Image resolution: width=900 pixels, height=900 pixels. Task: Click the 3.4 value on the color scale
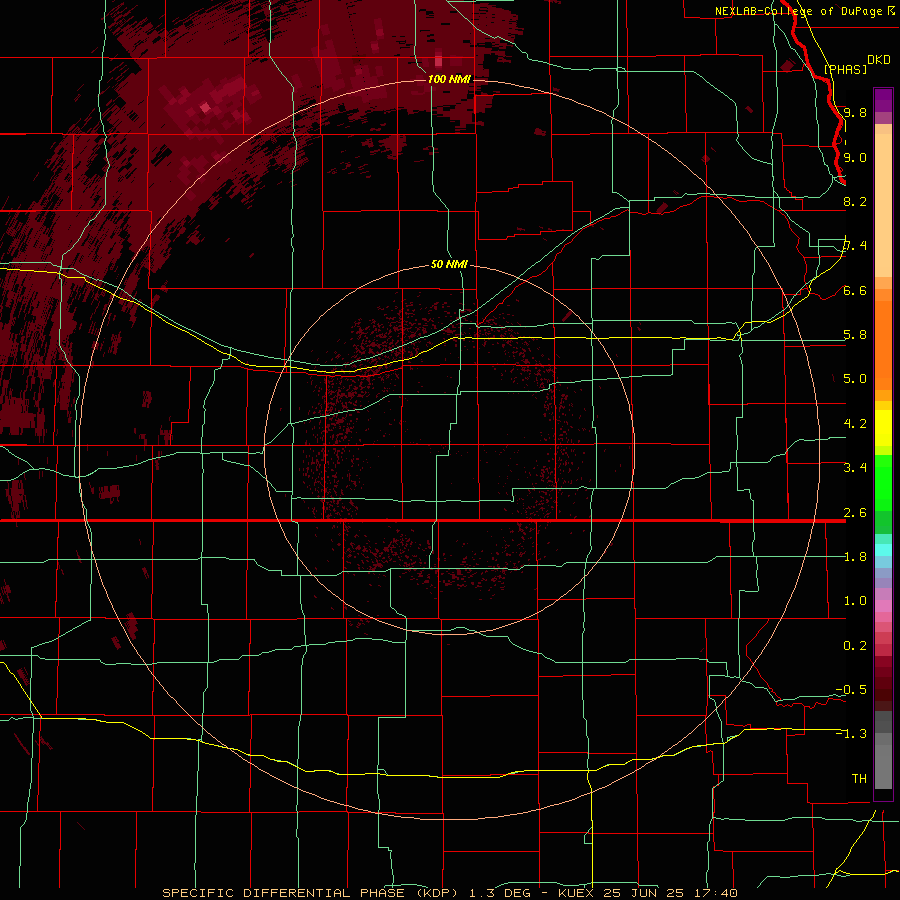855,468
